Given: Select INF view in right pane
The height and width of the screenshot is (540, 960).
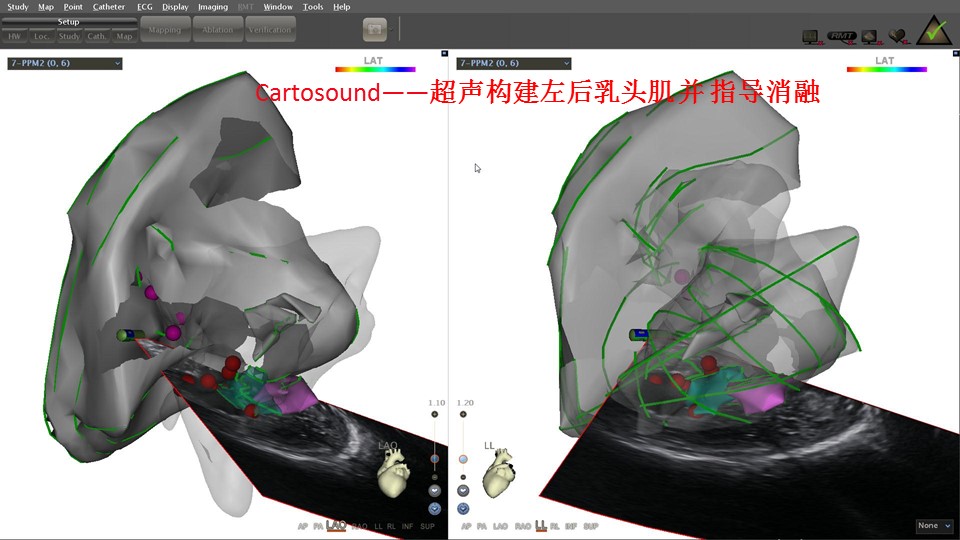Looking at the screenshot, I should coord(571,527).
